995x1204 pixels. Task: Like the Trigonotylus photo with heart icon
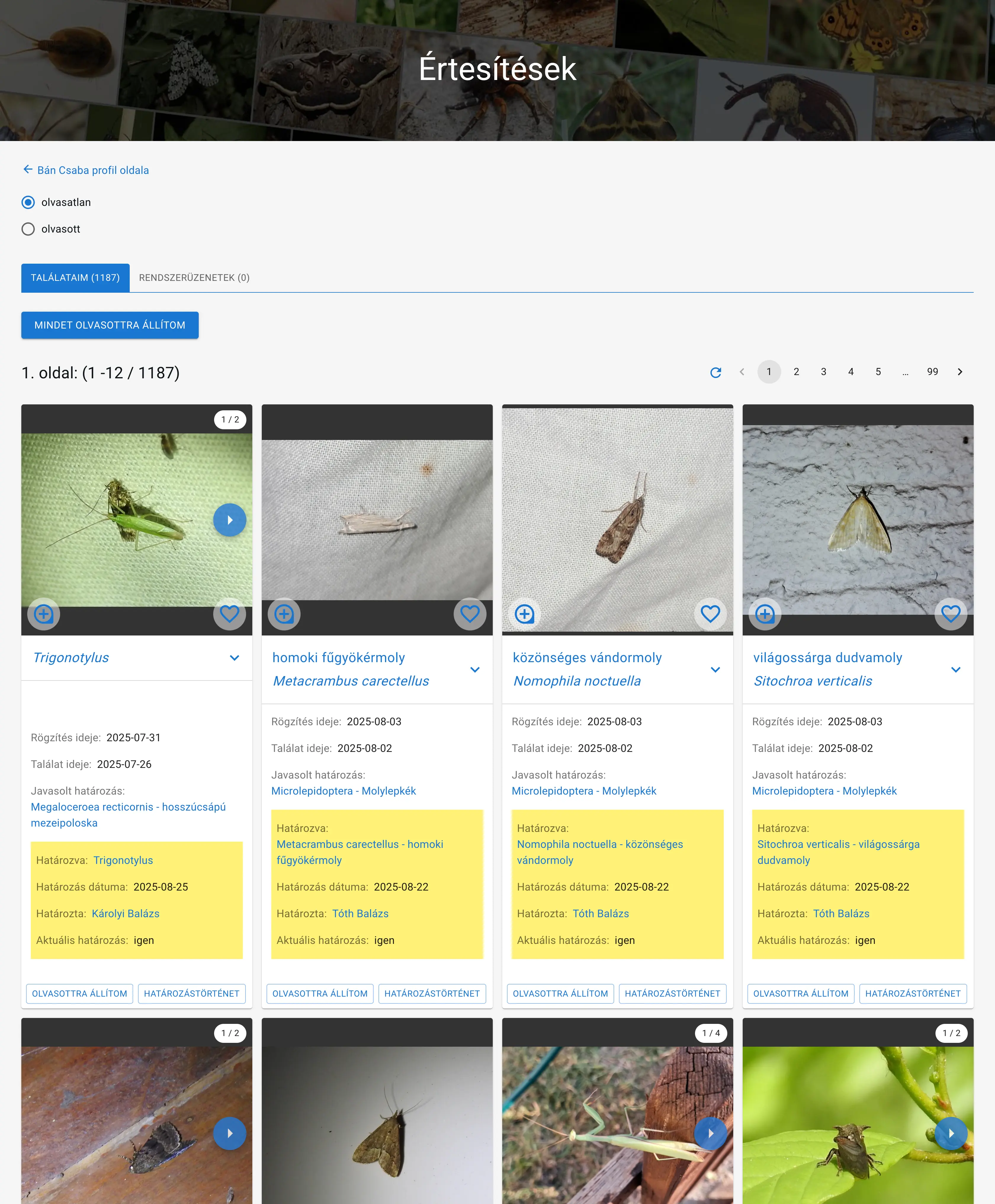229,614
